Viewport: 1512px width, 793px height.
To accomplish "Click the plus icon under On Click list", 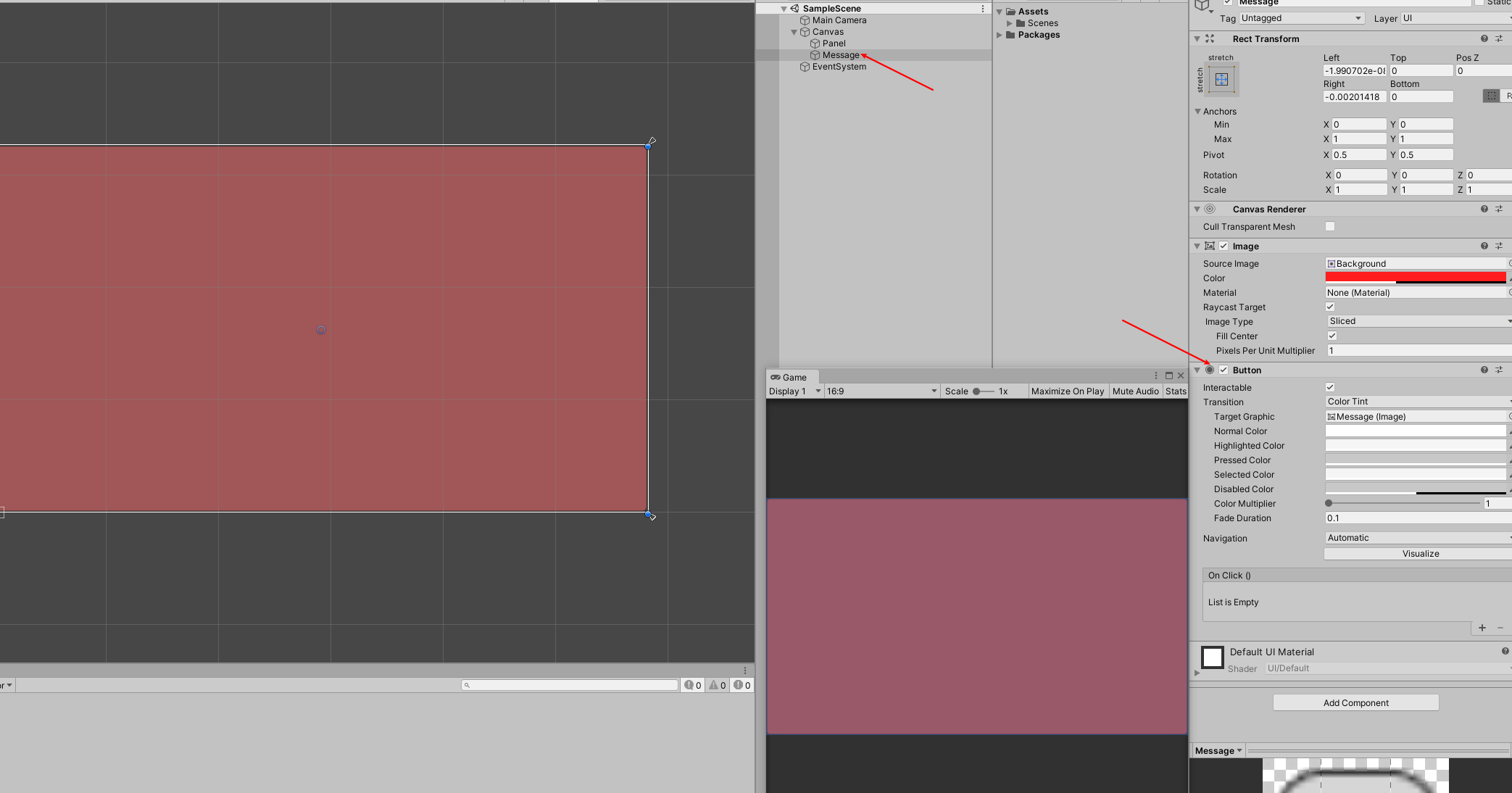I will click(1482, 628).
